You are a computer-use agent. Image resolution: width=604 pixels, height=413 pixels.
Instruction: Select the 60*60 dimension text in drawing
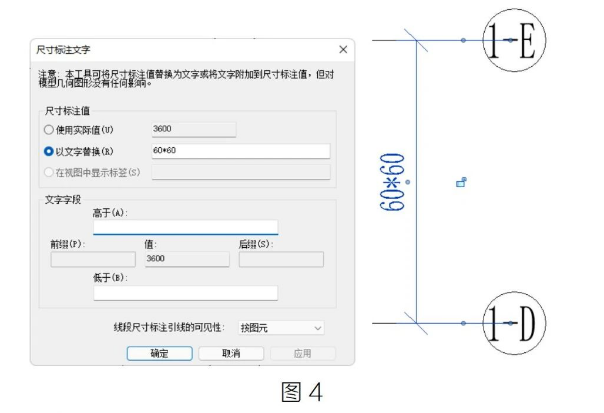[x=392, y=182]
